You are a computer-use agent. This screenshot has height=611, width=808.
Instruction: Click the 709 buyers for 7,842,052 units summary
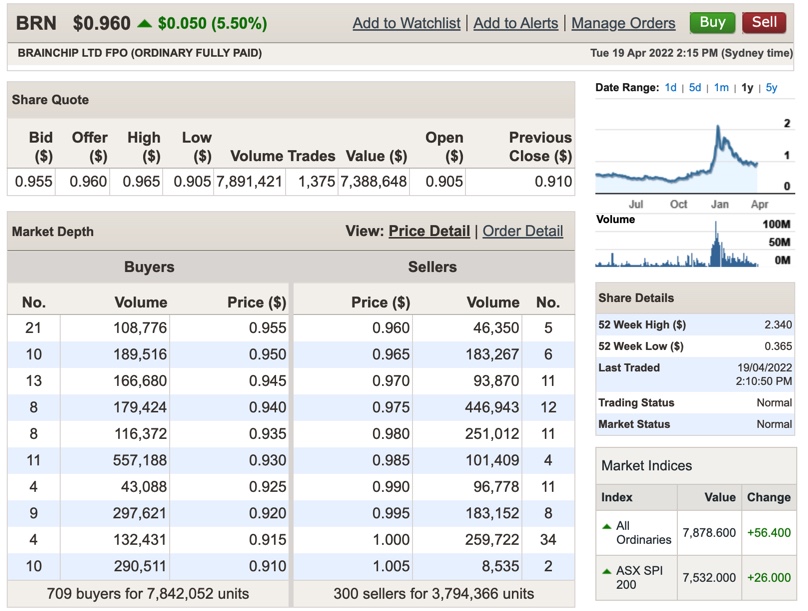148,594
